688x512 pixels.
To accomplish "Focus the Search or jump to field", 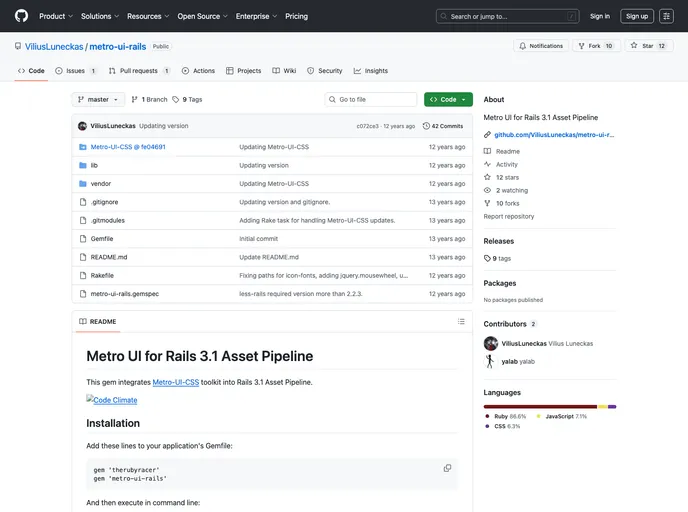I will 508,16.
